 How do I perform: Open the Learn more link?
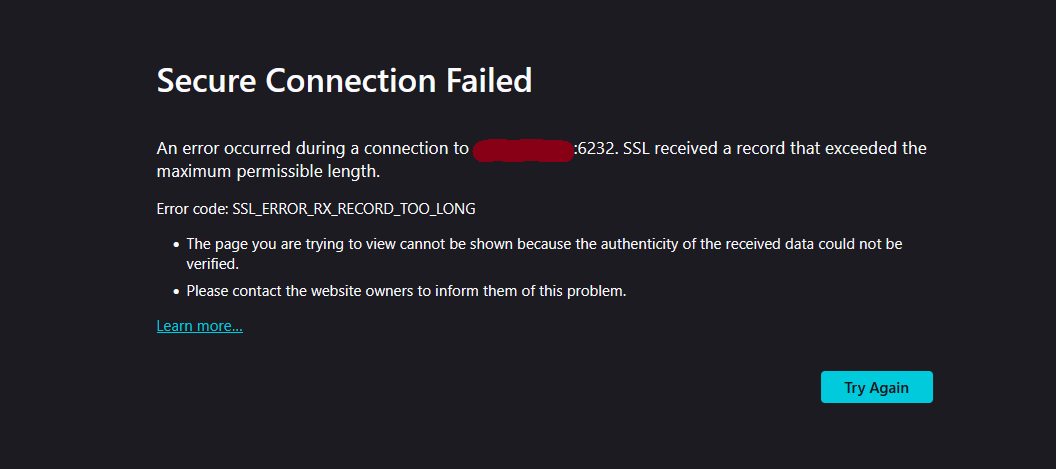click(199, 326)
